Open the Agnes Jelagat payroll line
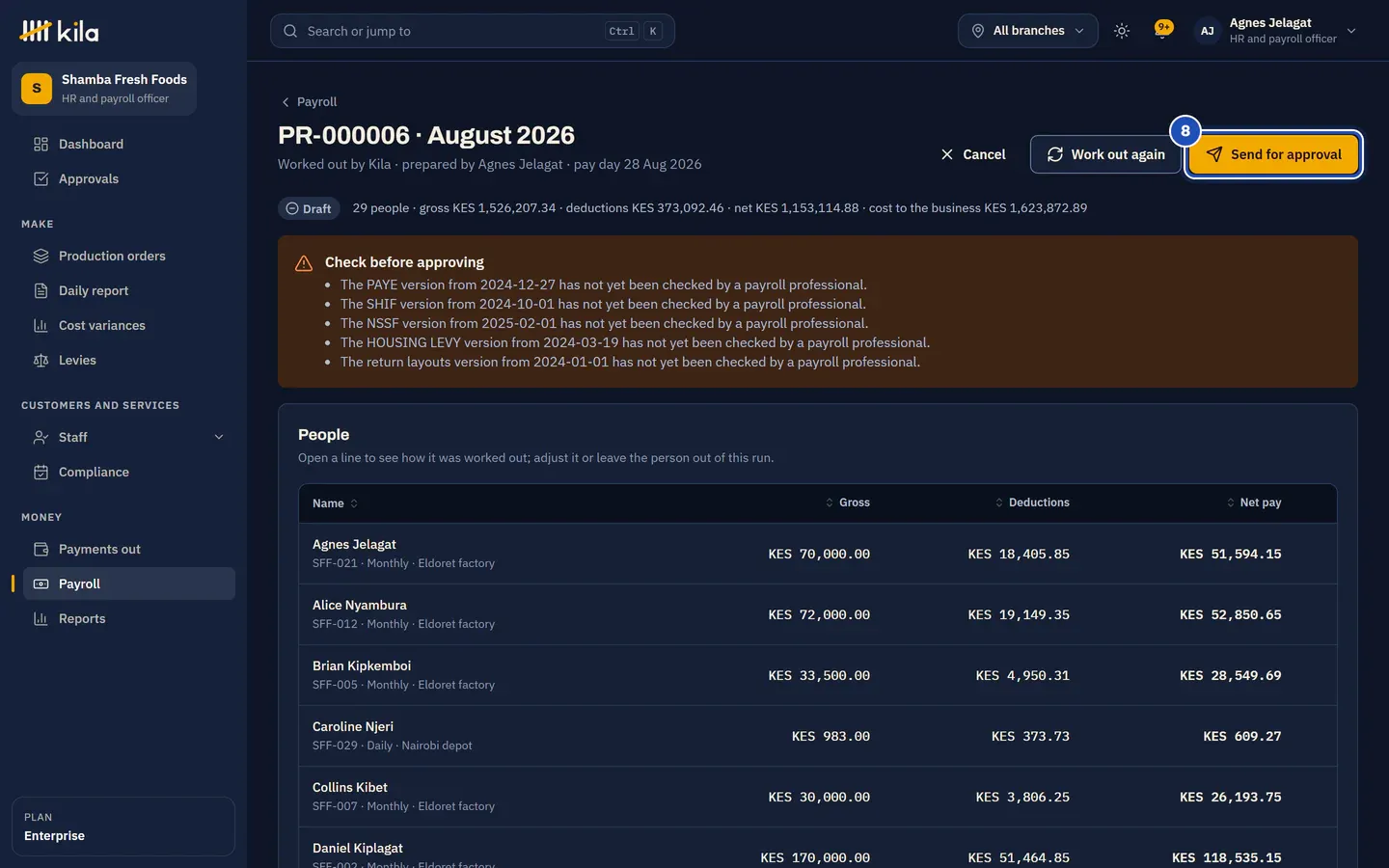This screenshot has width=1389, height=868. [x=818, y=554]
